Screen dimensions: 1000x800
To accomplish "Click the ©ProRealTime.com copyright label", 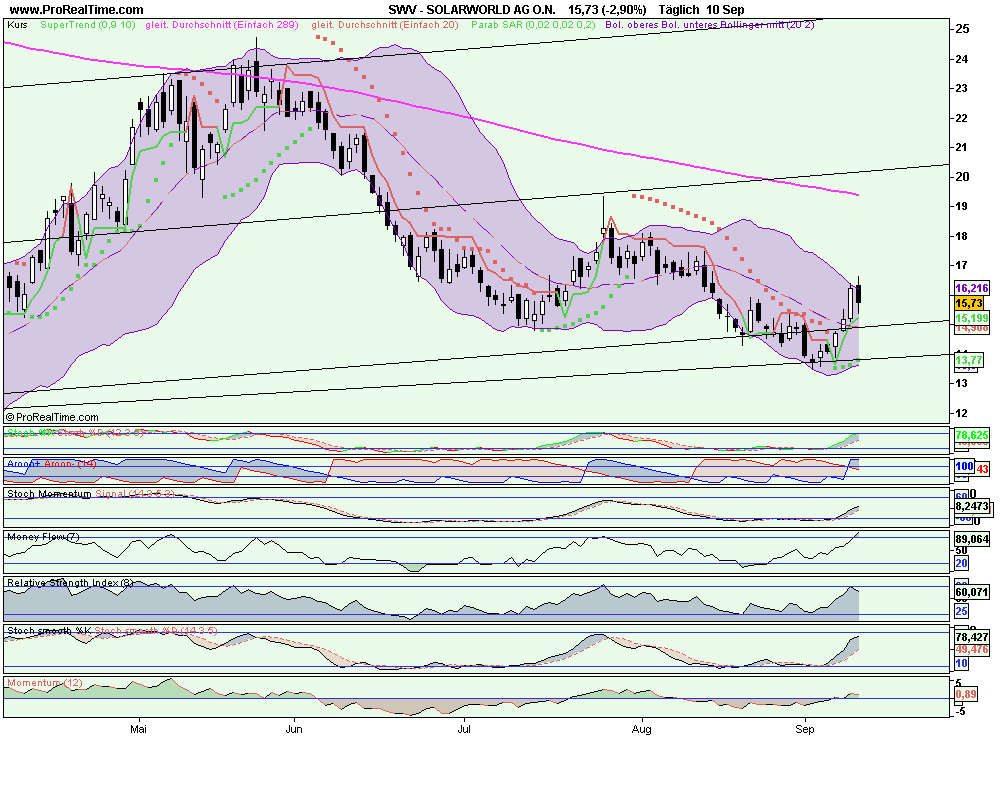I will tap(52, 417).
